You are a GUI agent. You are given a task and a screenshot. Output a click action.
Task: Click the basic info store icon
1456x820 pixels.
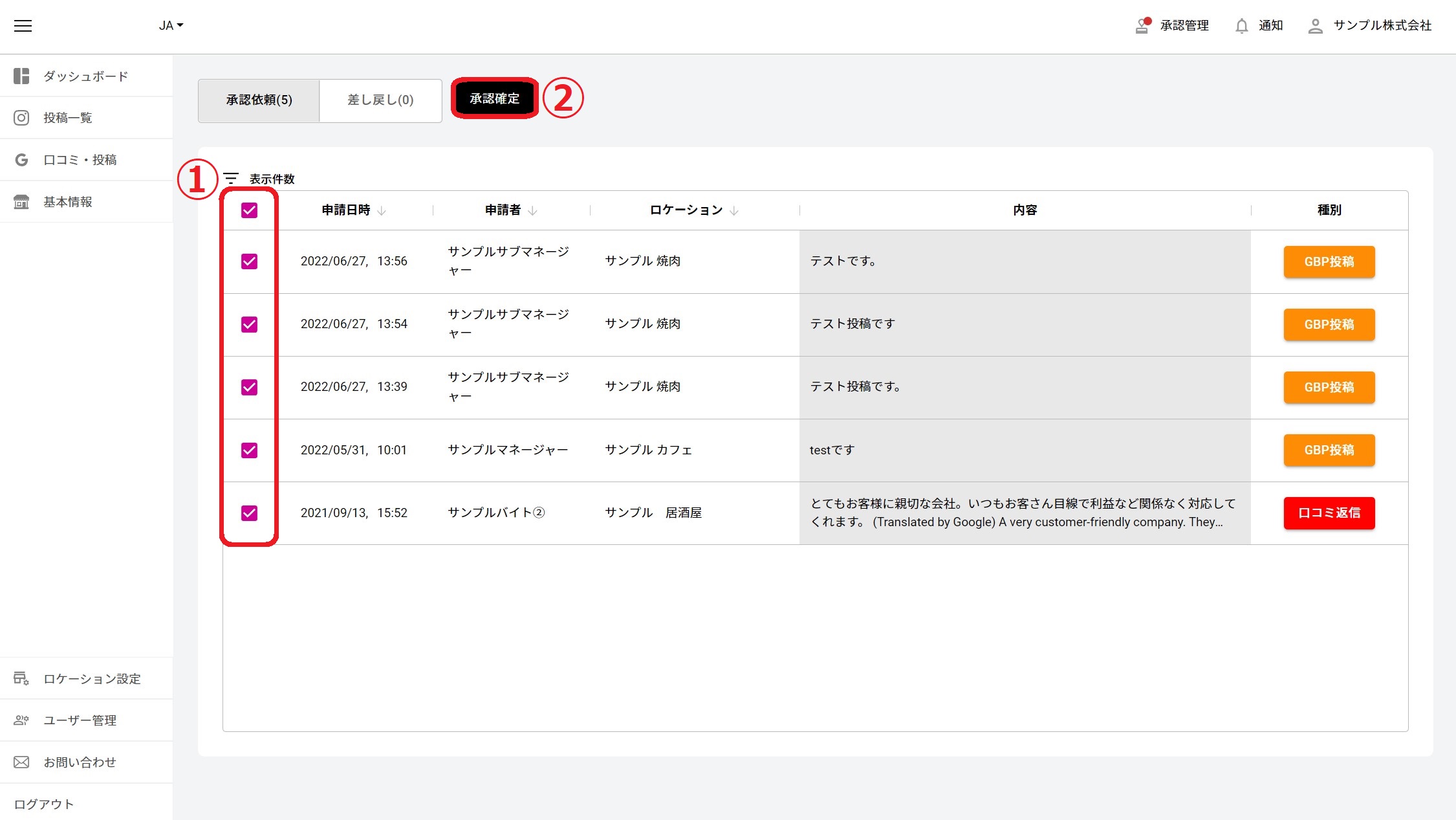point(21,202)
